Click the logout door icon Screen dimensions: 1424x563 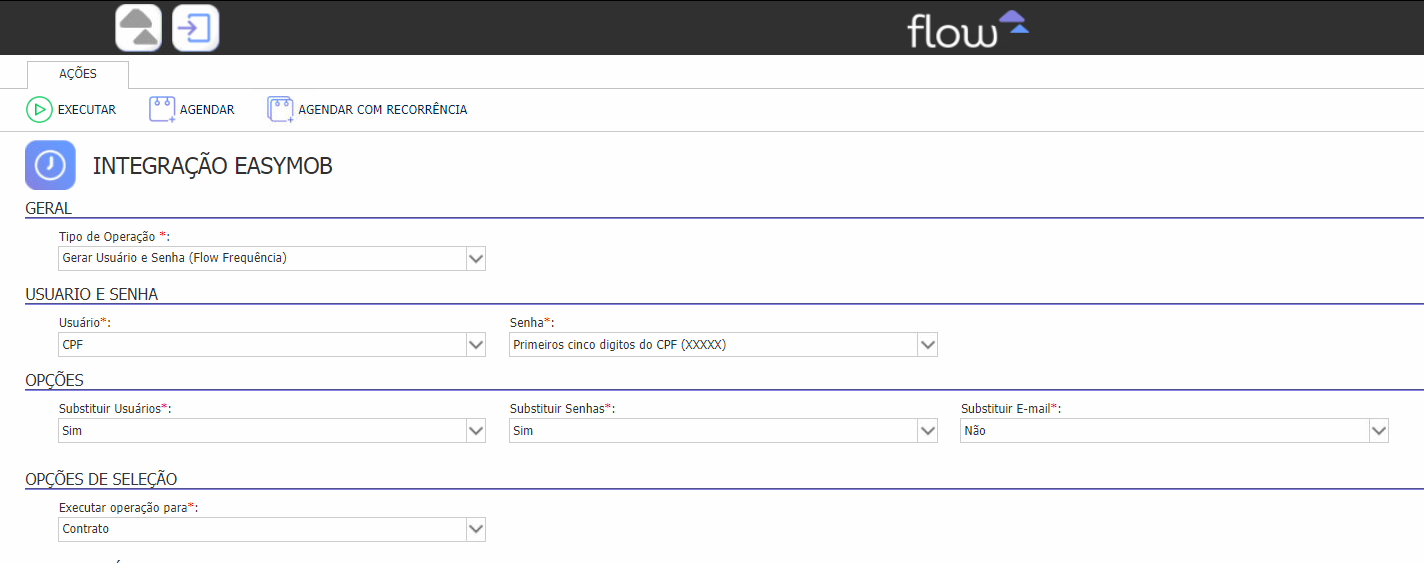pos(196,28)
